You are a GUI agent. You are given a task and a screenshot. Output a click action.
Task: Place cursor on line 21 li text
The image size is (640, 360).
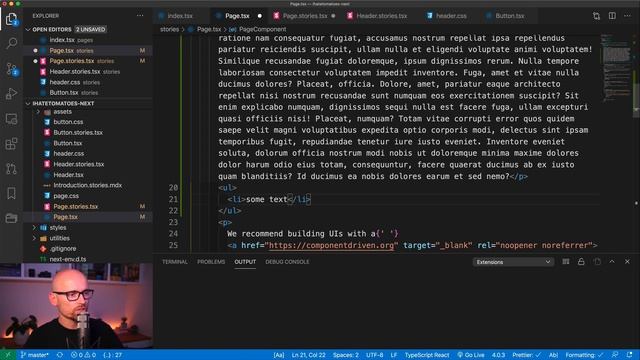tap(267, 199)
